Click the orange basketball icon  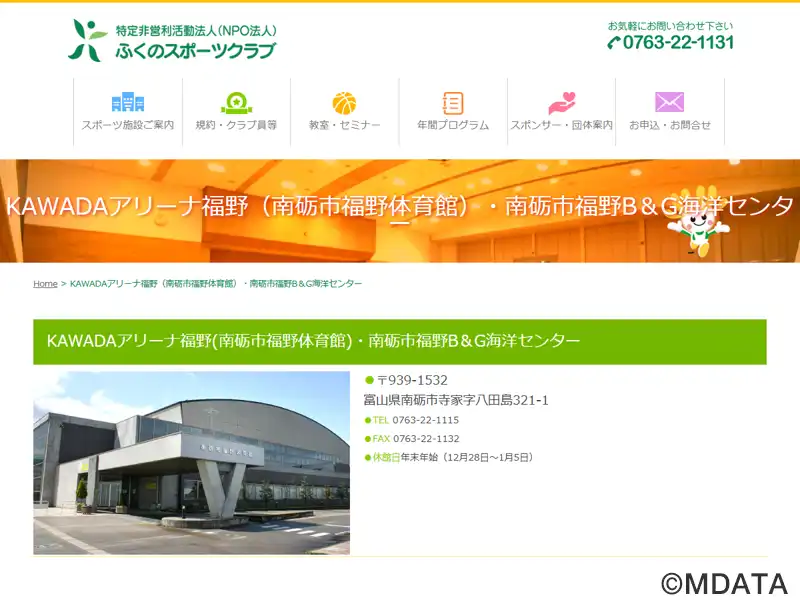344,103
